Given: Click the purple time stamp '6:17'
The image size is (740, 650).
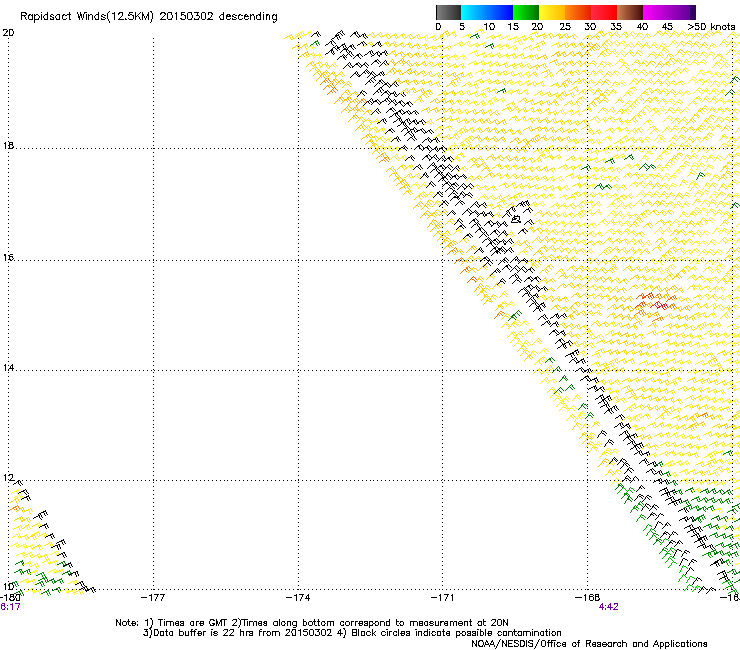Looking at the screenshot, I should [10, 607].
